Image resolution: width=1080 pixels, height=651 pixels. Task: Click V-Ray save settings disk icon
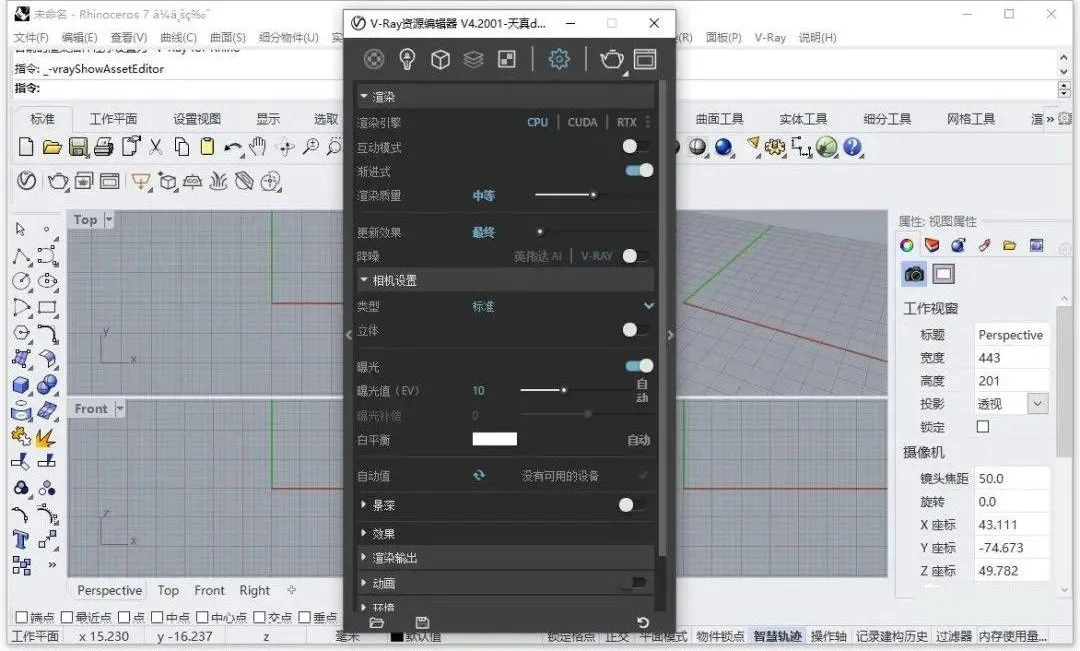click(x=422, y=623)
